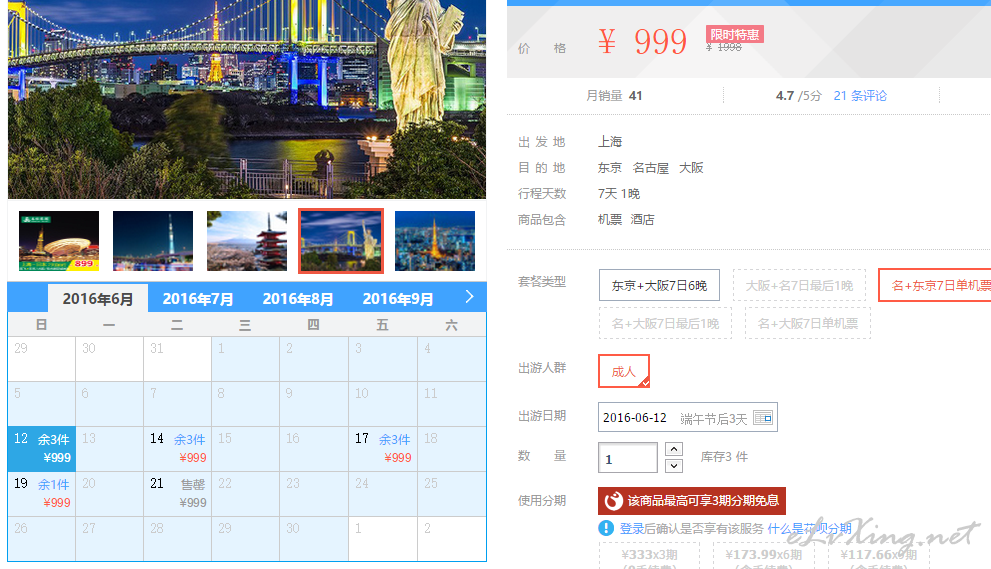Select the first thumbnail with 899 promo

tap(59, 241)
